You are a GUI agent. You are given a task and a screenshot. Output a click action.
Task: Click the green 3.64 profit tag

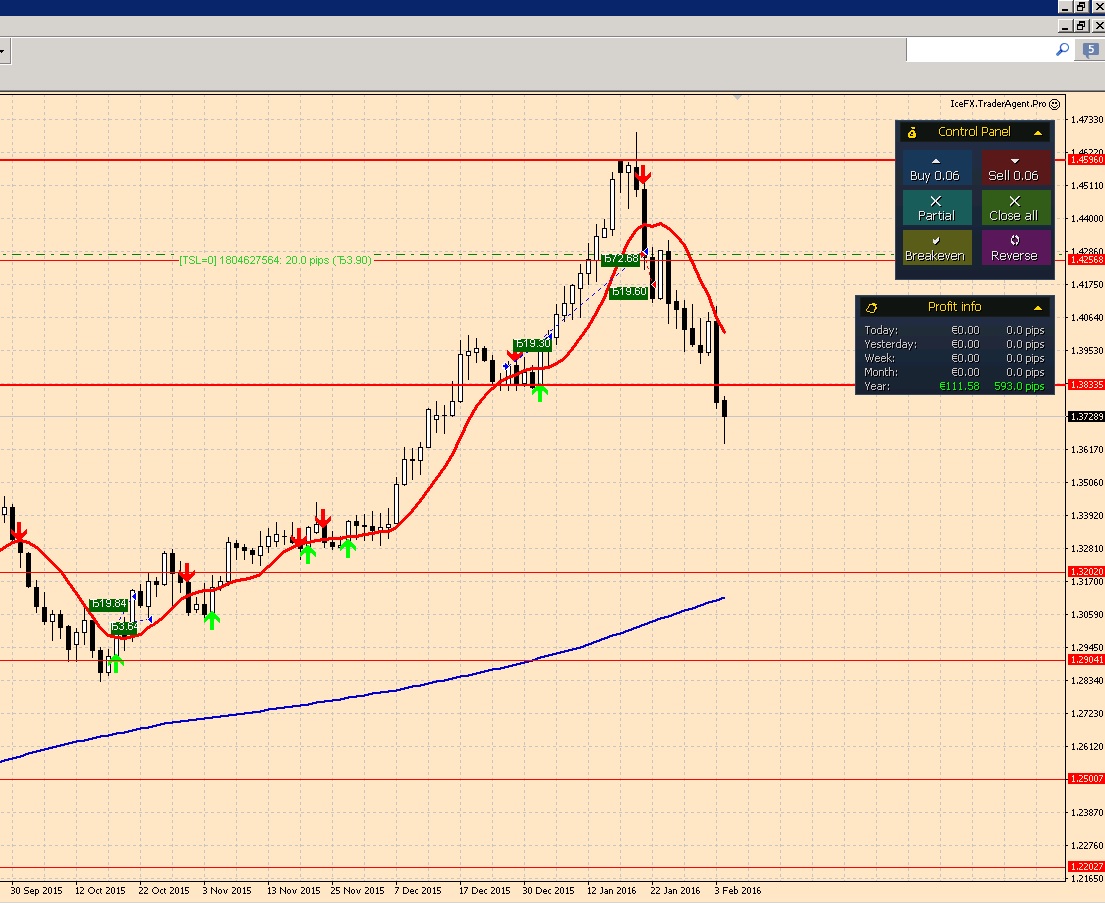(x=124, y=627)
